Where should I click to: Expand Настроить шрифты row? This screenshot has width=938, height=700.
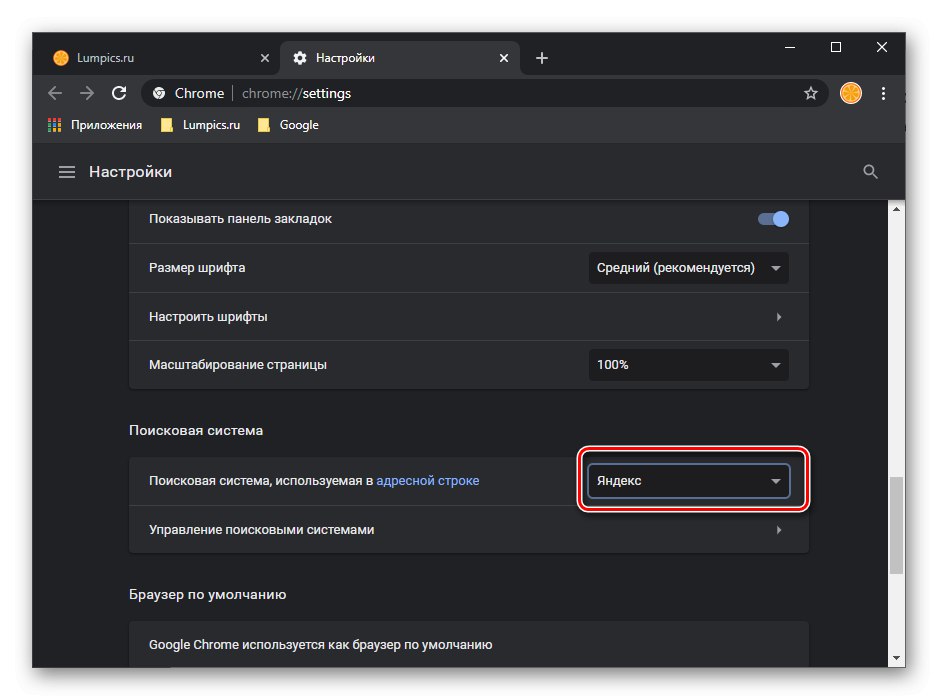[x=469, y=317]
